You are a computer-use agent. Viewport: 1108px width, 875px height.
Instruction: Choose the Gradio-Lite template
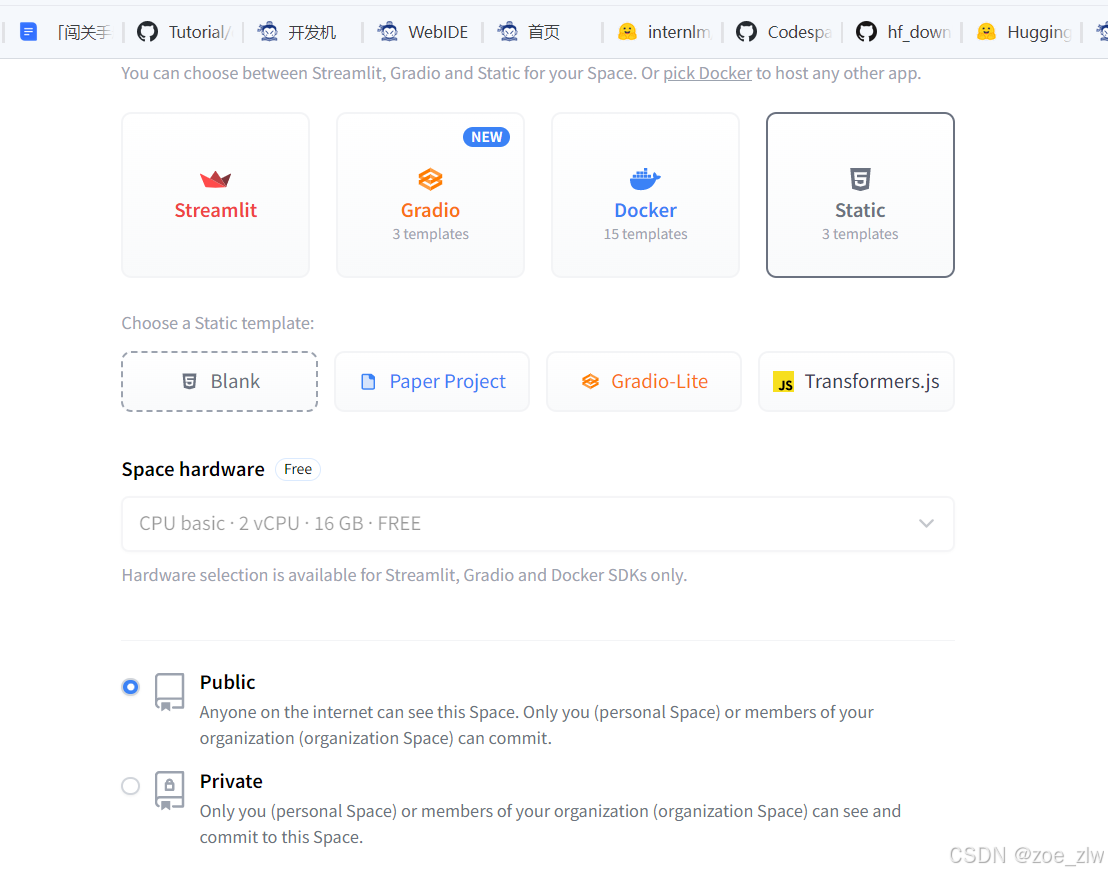pos(644,382)
